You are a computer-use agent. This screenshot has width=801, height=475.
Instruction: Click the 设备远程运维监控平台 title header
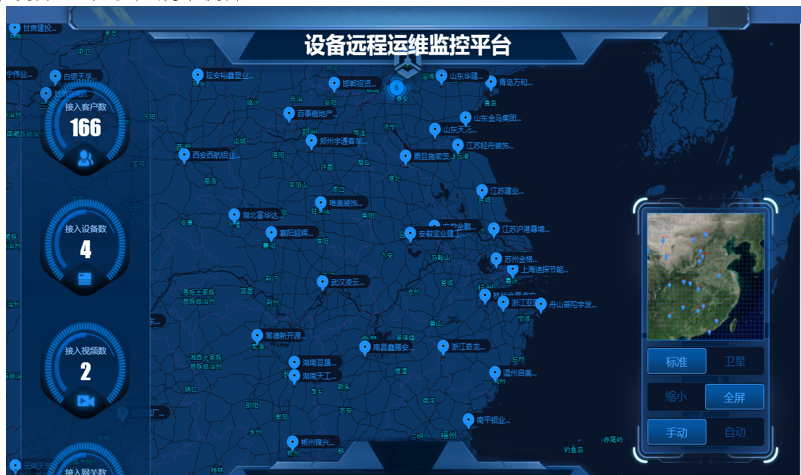[x=407, y=45]
